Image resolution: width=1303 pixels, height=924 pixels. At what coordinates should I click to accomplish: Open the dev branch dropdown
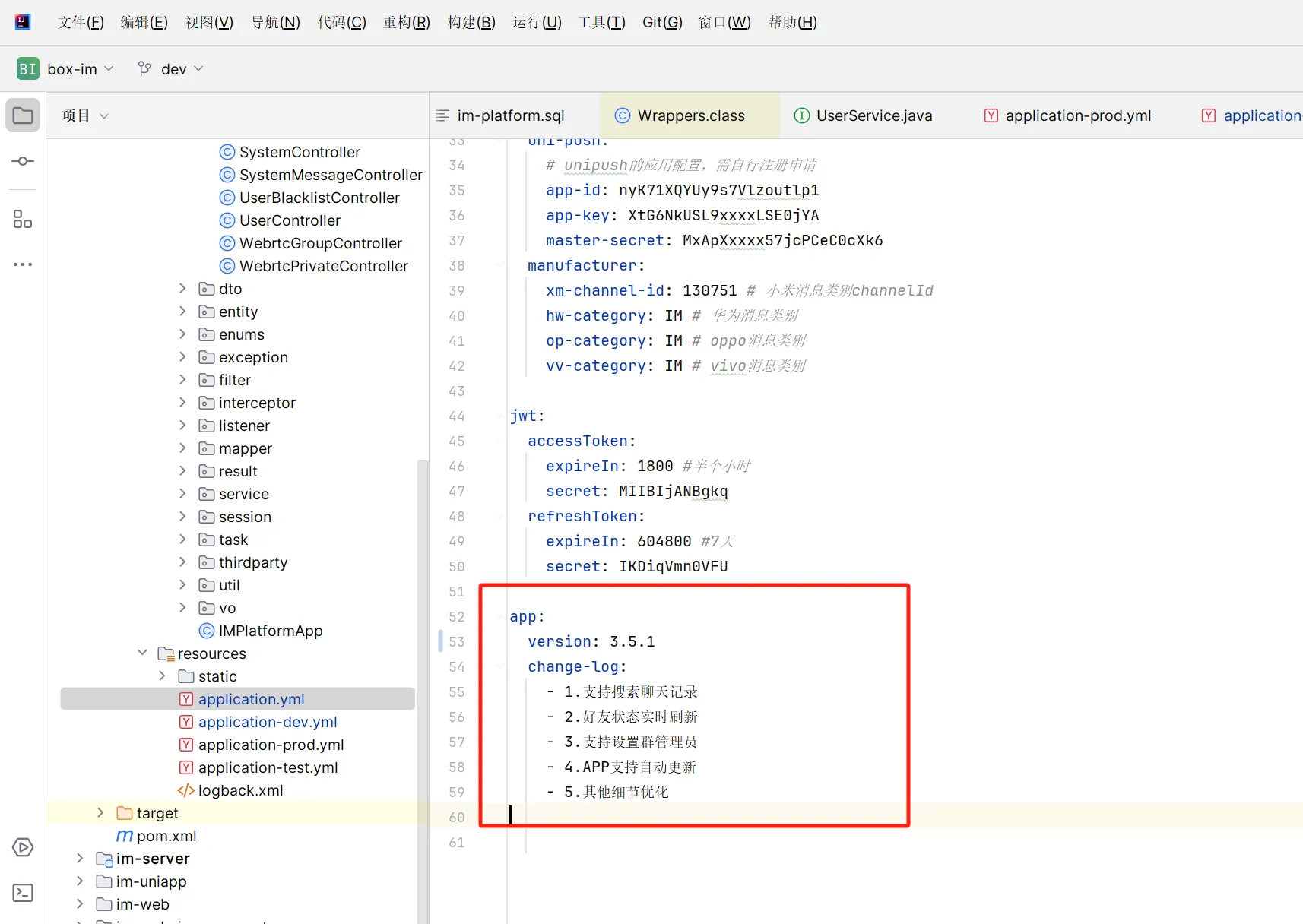tap(173, 69)
